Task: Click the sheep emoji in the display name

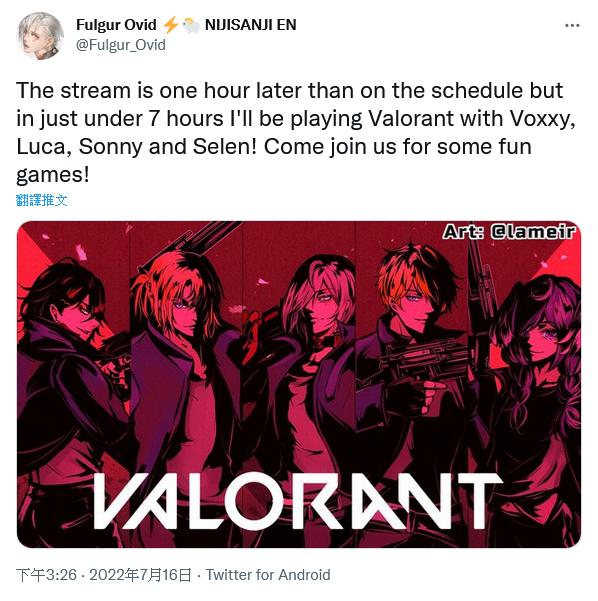Action: [191, 25]
